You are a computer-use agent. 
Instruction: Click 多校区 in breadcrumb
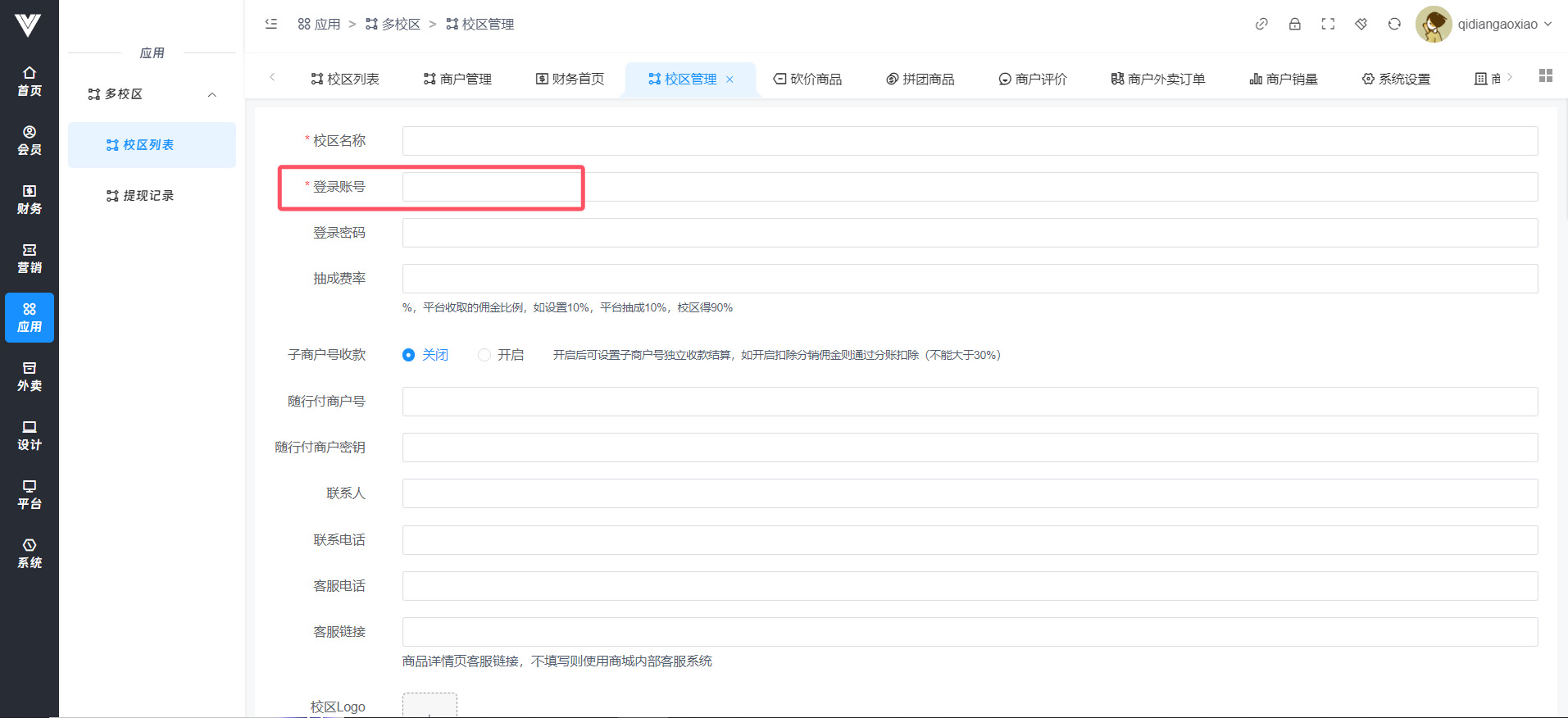point(393,24)
